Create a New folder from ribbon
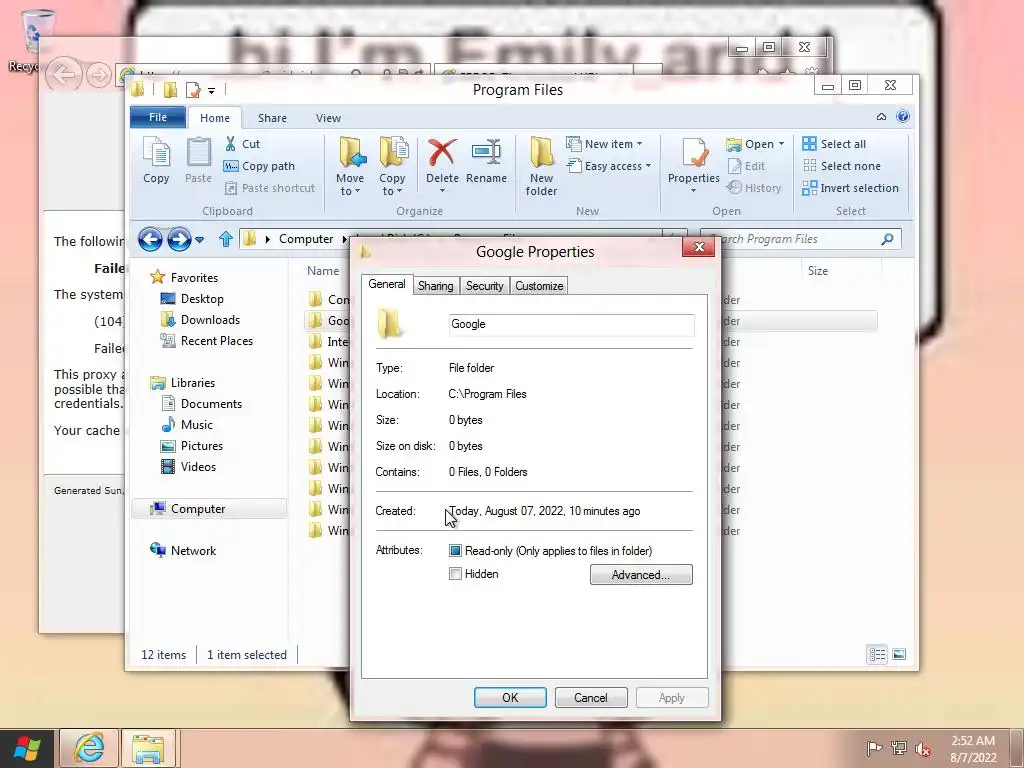 click(541, 167)
